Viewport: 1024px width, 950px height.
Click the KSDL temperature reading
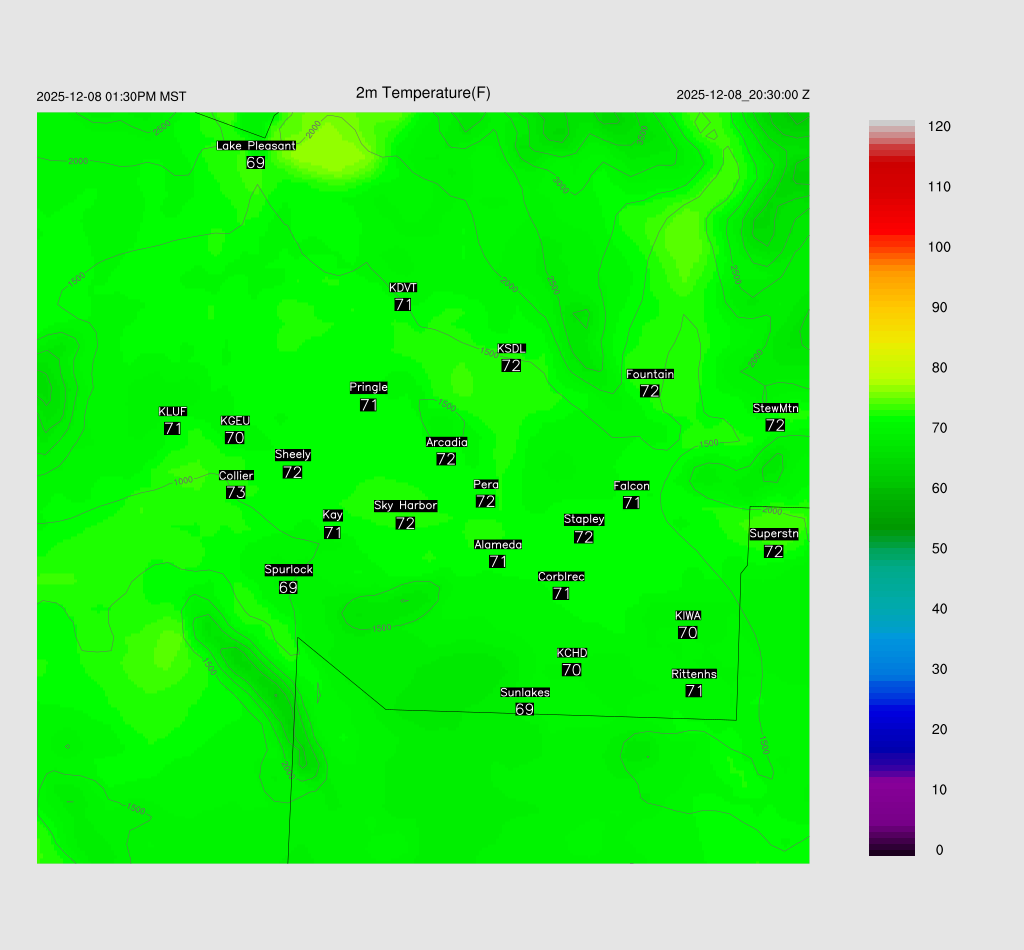511,366
